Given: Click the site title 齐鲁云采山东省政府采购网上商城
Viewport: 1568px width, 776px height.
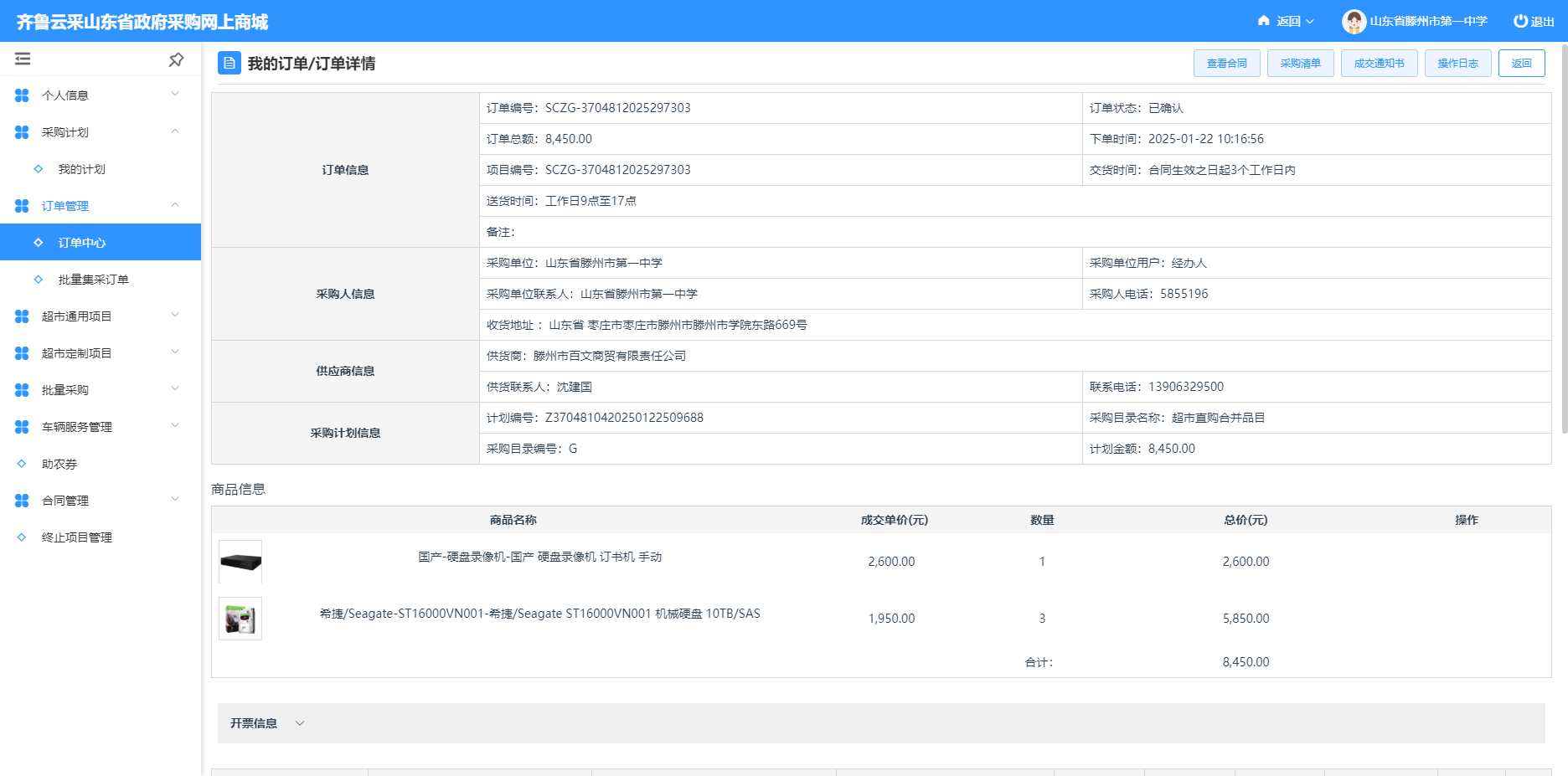Looking at the screenshot, I should click(142, 22).
